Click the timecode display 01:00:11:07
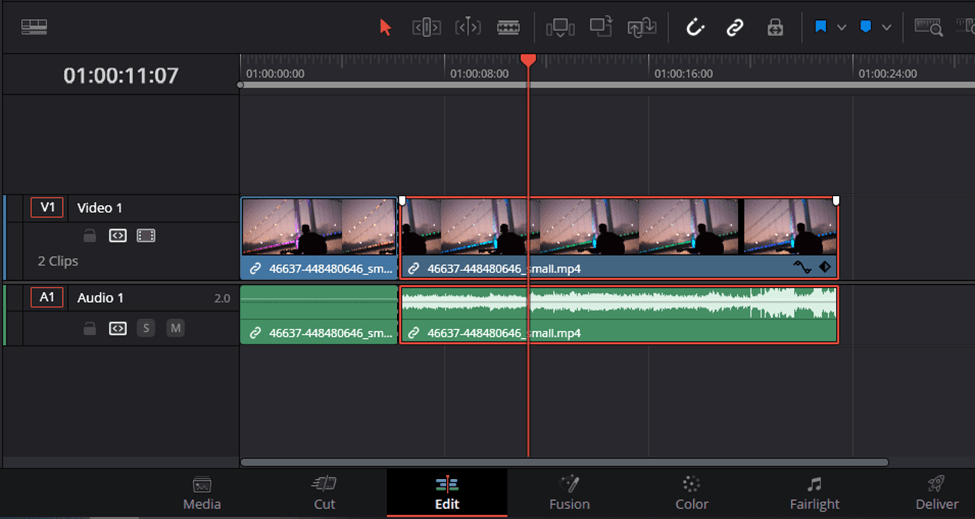 click(121, 75)
